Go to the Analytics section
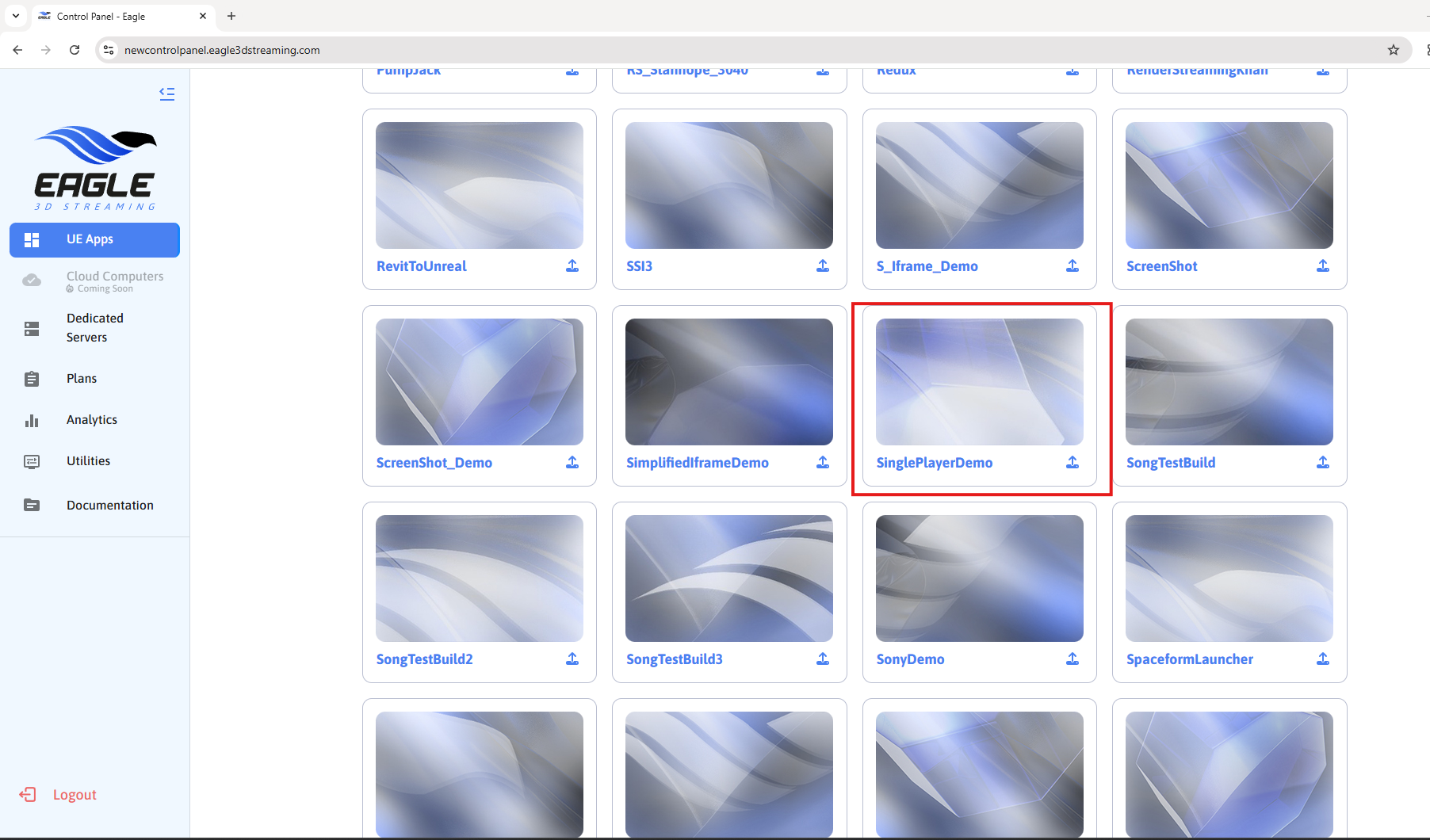Viewport: 1430px width, 840px height. pos(91,420)
